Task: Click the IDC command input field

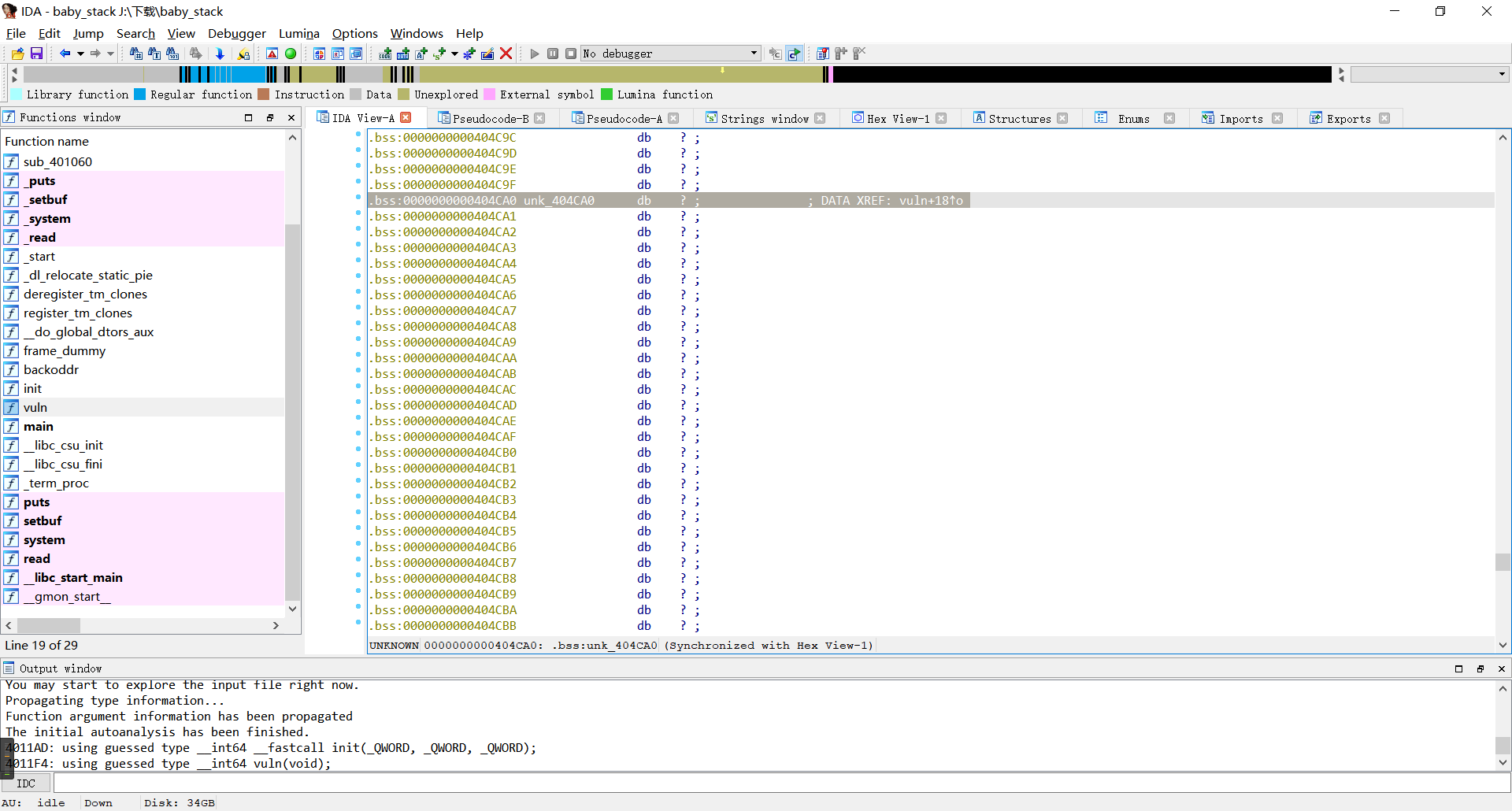Action: pos(780,783)
